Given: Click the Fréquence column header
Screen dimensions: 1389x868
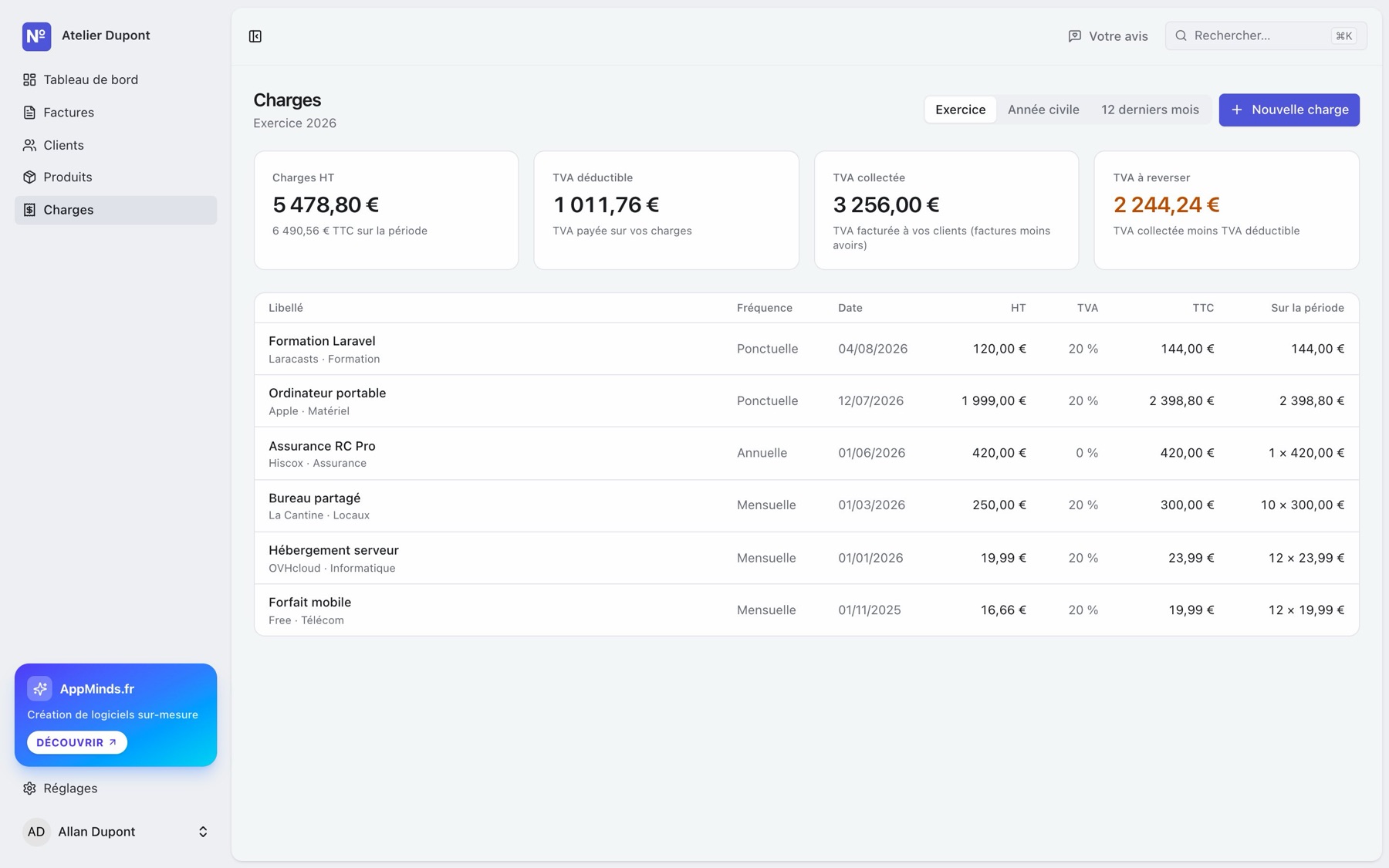Looking at the screenshot, I should pos(764,308).
